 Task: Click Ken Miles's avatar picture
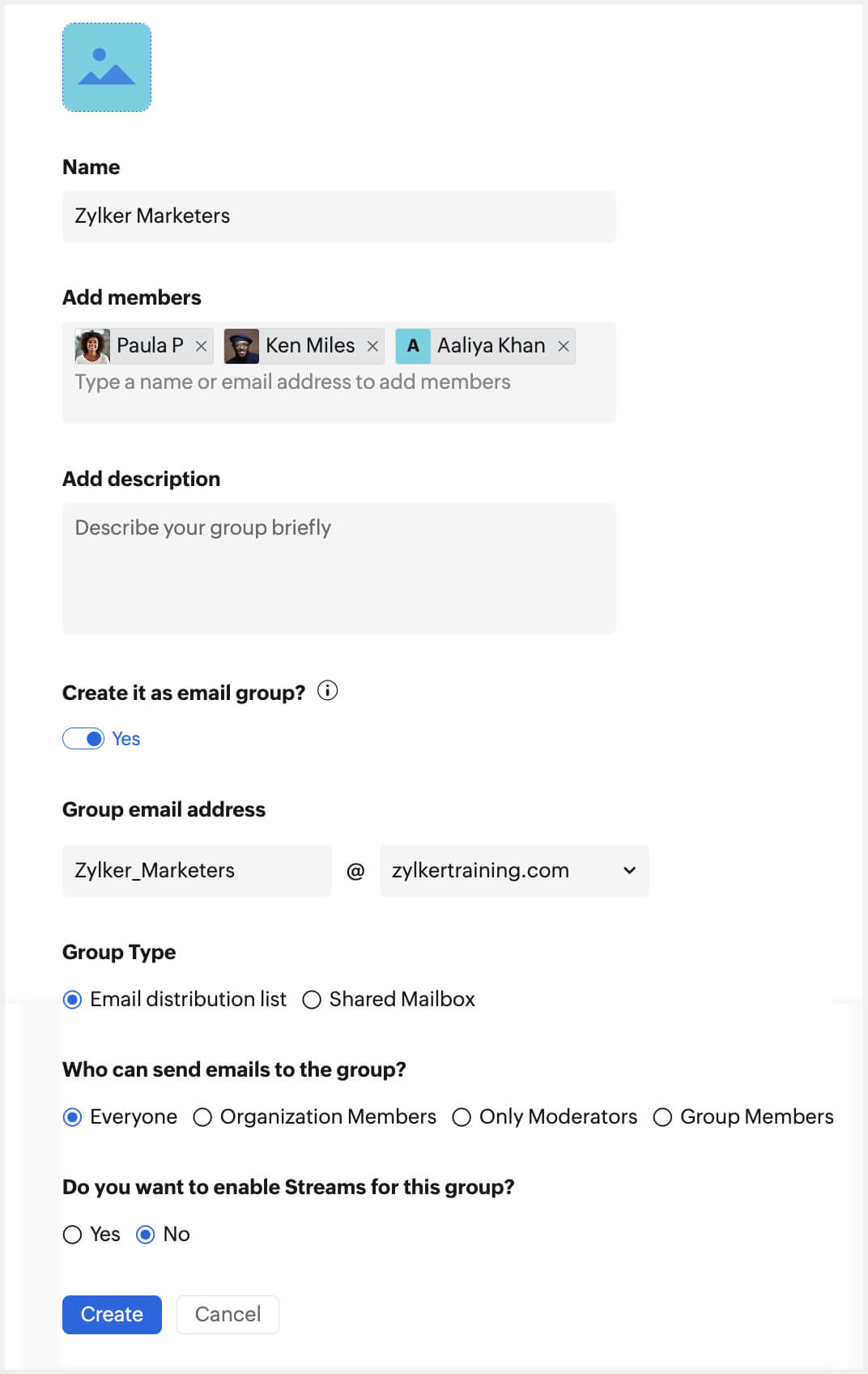coord(241,345)
